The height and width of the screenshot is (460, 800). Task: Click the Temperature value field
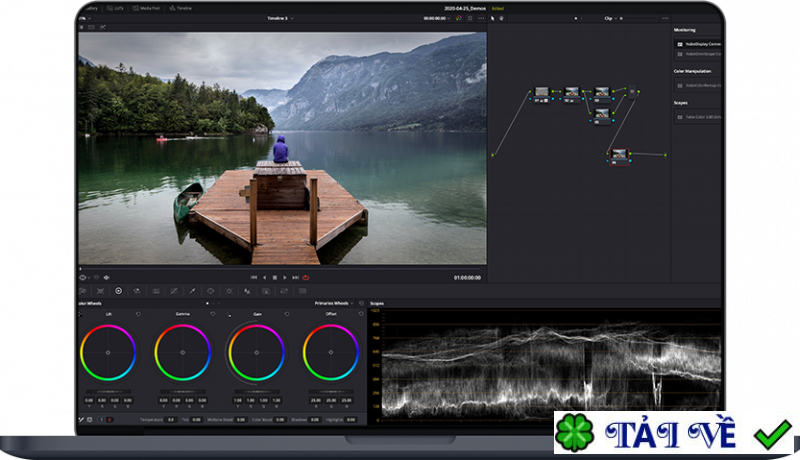[x=171, y=420]
